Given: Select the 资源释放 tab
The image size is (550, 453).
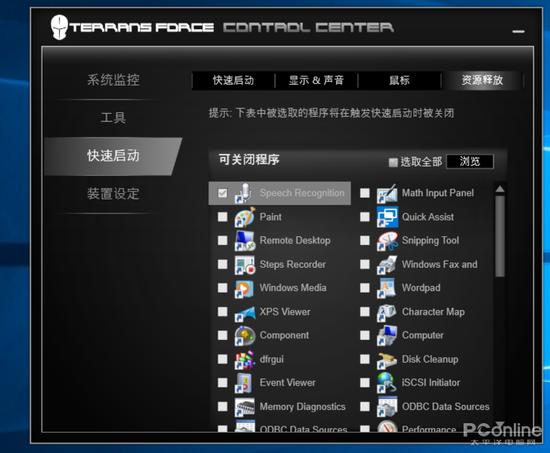Looking at the screenshot, I should point(482,80).
